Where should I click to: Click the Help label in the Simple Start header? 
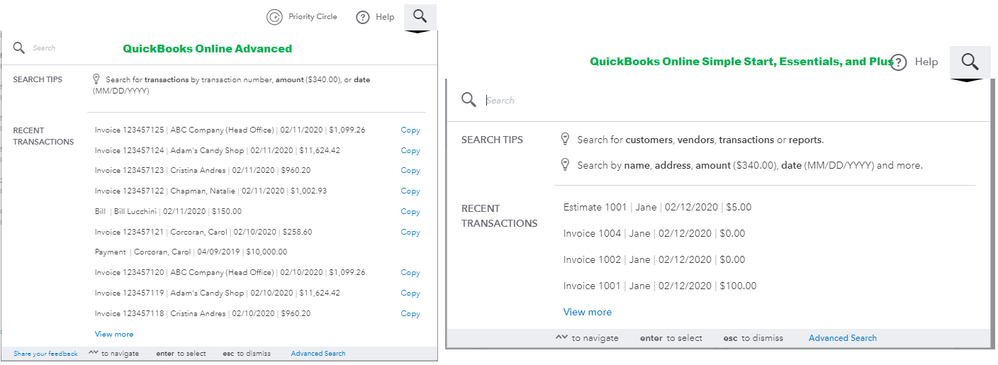[x=926, y=62]
